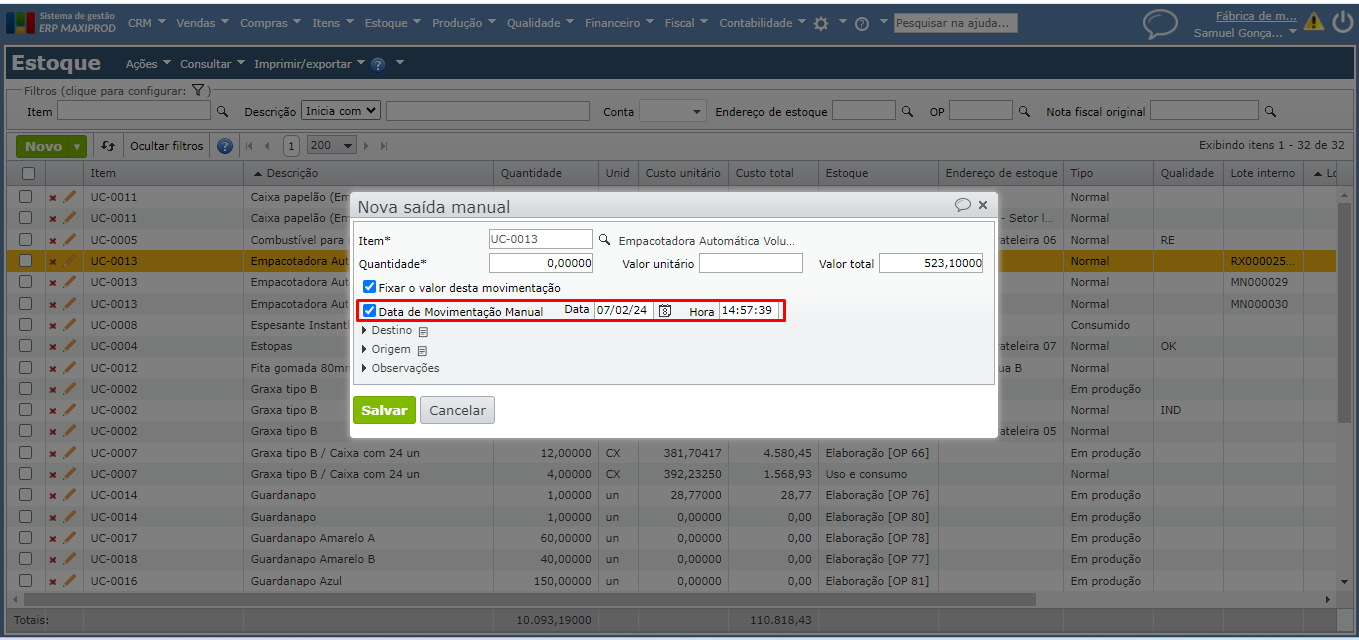Click the edit pencil for UC-0004 row
Screen dimensions: 1359x640
(69, 346)
